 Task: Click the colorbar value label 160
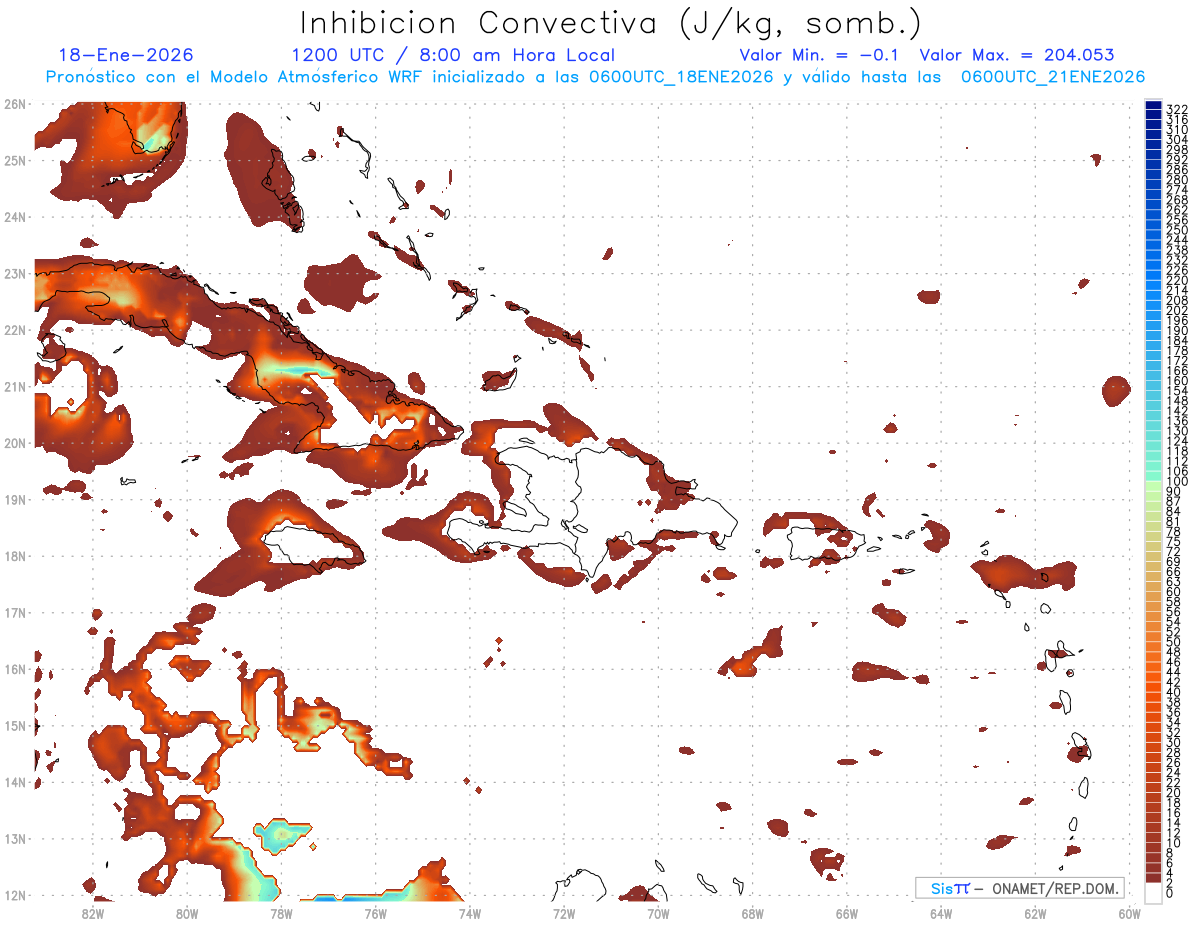coord(1177,381)
